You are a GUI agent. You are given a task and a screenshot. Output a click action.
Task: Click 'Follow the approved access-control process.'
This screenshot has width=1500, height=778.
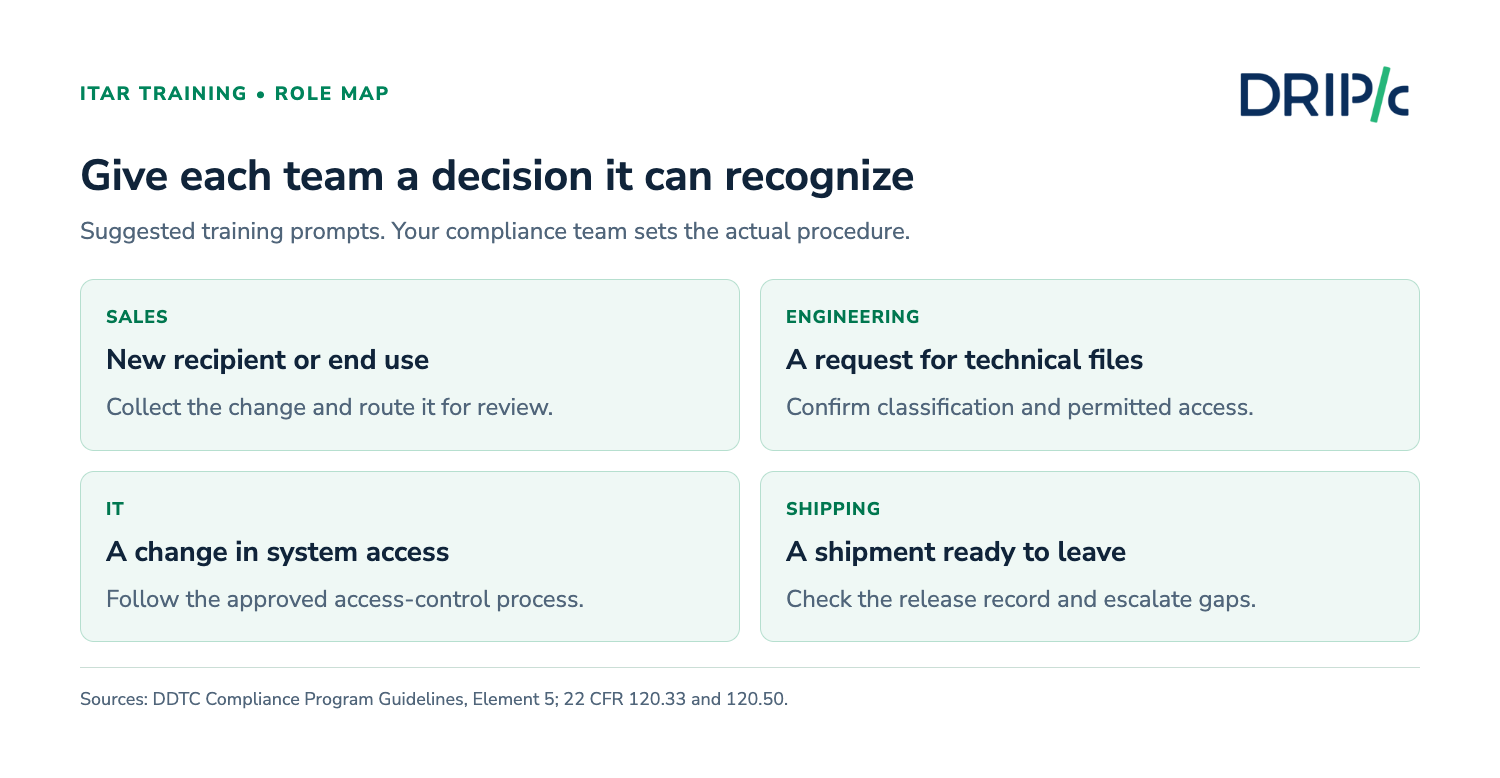point(345,600)
